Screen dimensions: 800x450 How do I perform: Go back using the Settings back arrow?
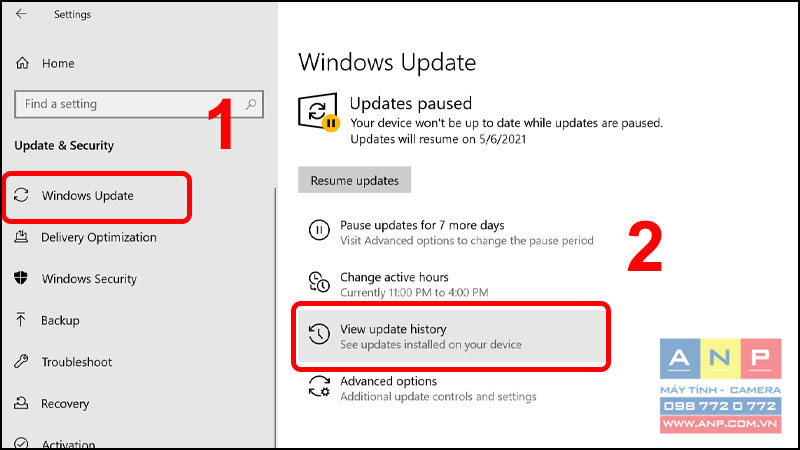tap(21, 14)
